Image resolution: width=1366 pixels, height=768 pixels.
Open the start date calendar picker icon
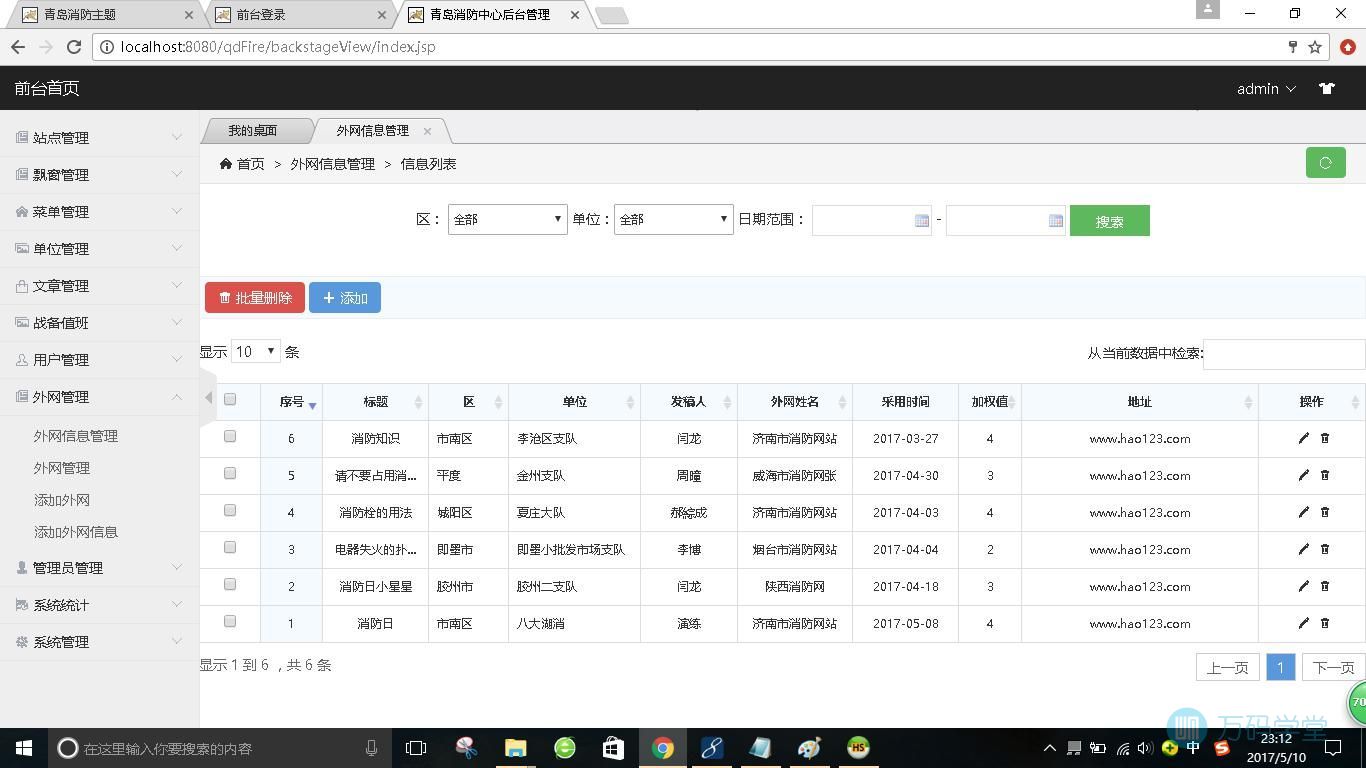922,220
